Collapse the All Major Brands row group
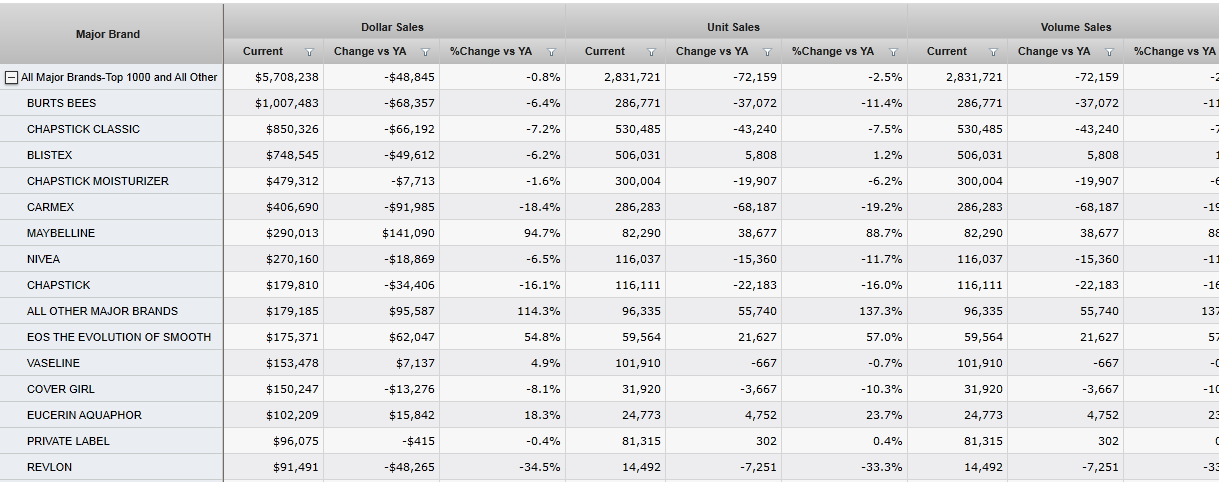Image resolution: width=1219 pixels, height=482 pixels. [x=12, y=77]
